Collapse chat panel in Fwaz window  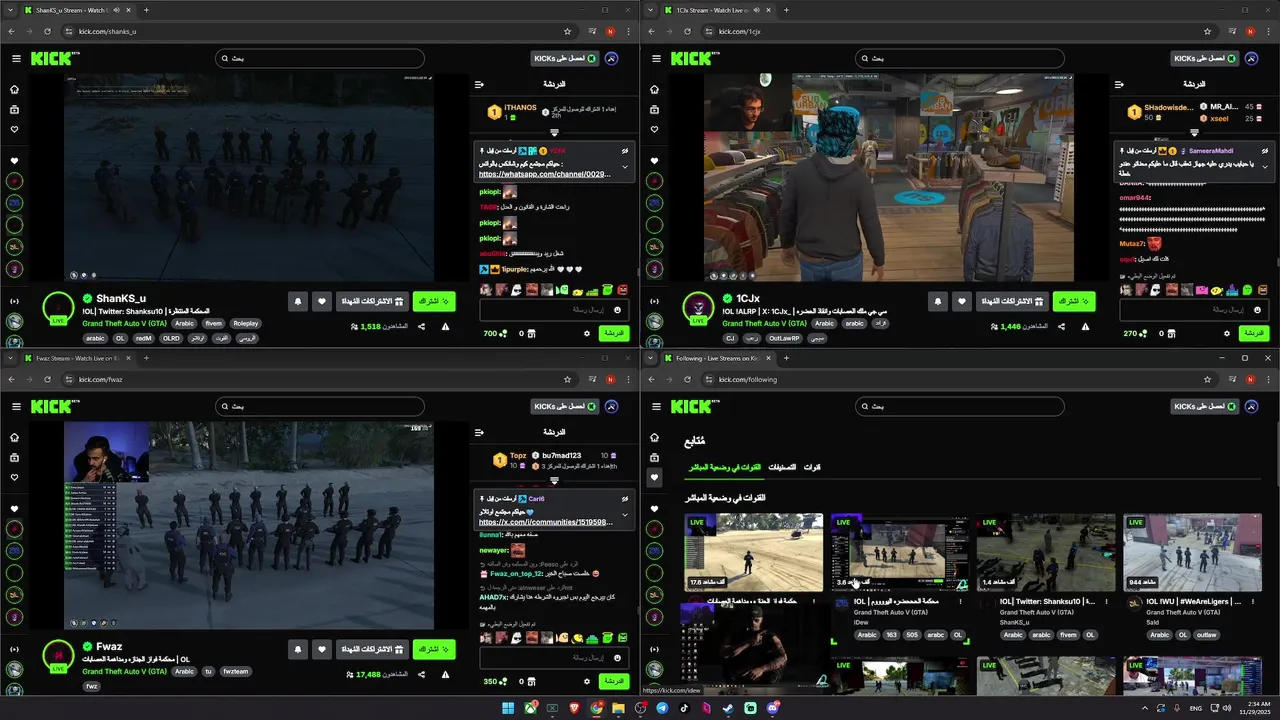(x=479, y=433)
